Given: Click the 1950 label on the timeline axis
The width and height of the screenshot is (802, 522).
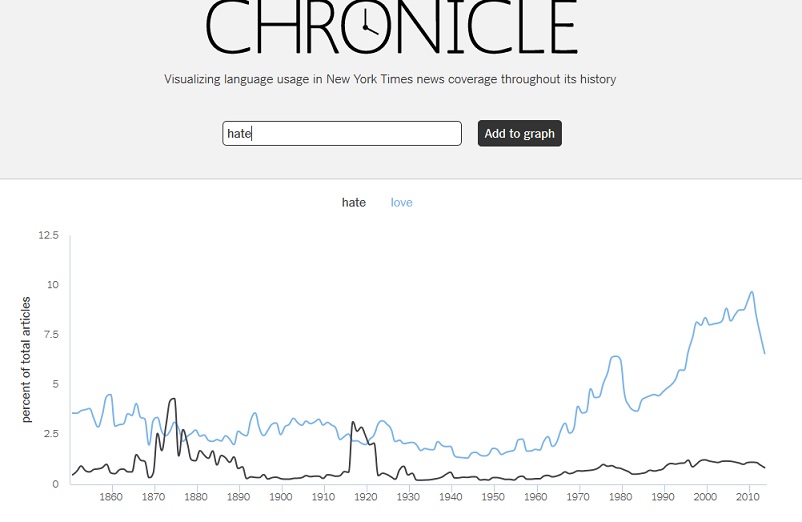Looking at the screenshot, I should 493,497.
